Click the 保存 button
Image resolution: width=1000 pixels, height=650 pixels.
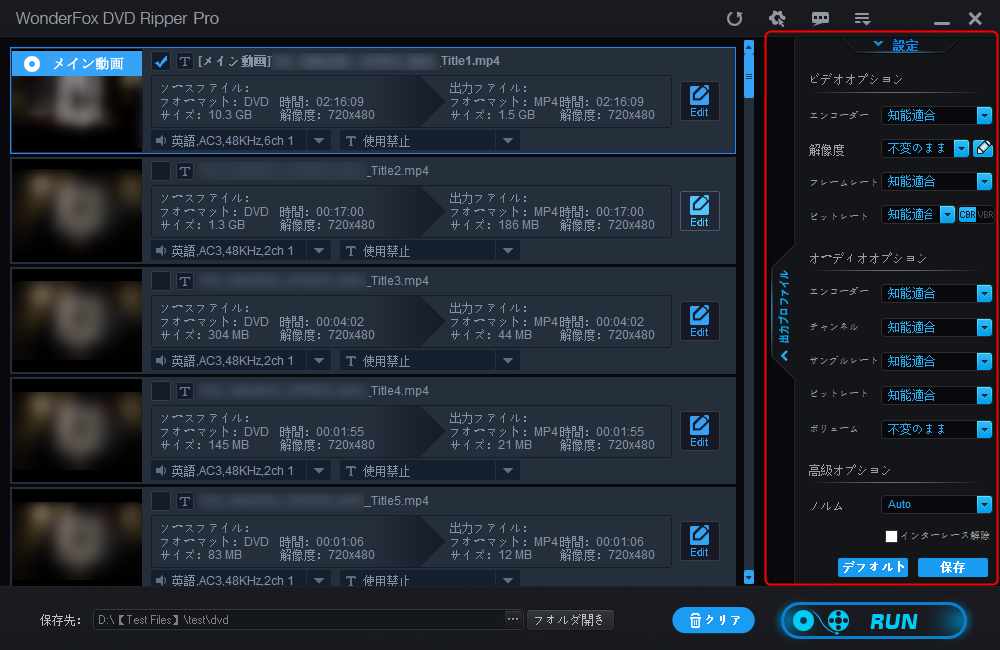[953, 567]
